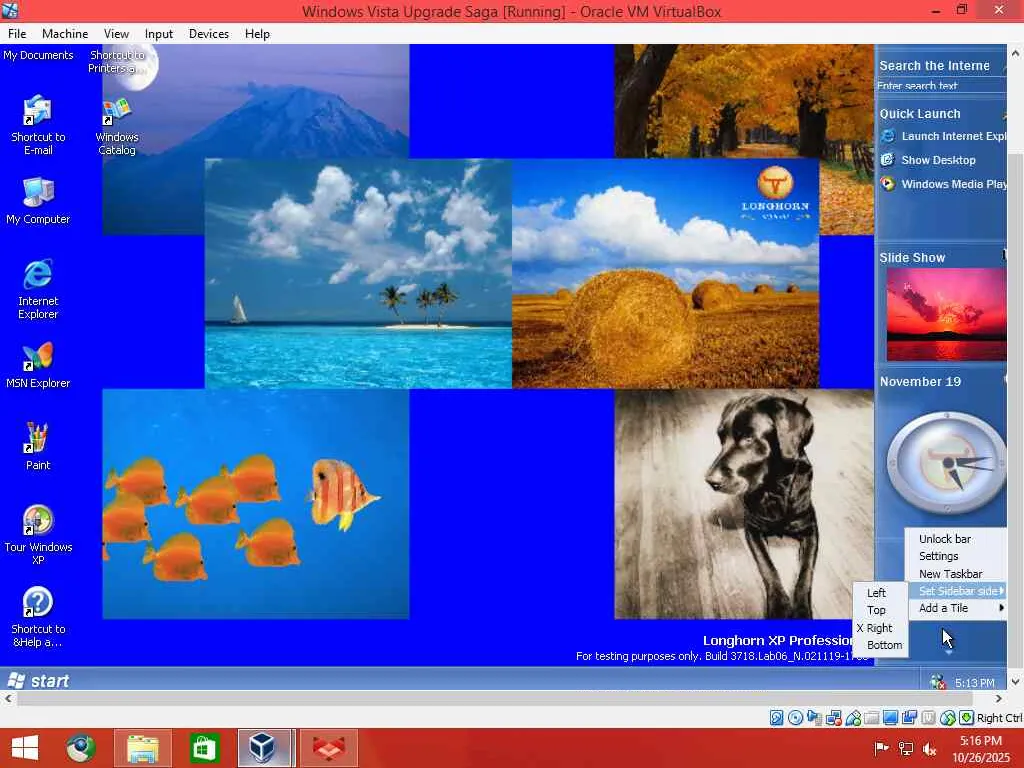Click VirtualBox keyboard capture indicator
The width and height of the screenshot is (1024, 768).
[967, 718]
